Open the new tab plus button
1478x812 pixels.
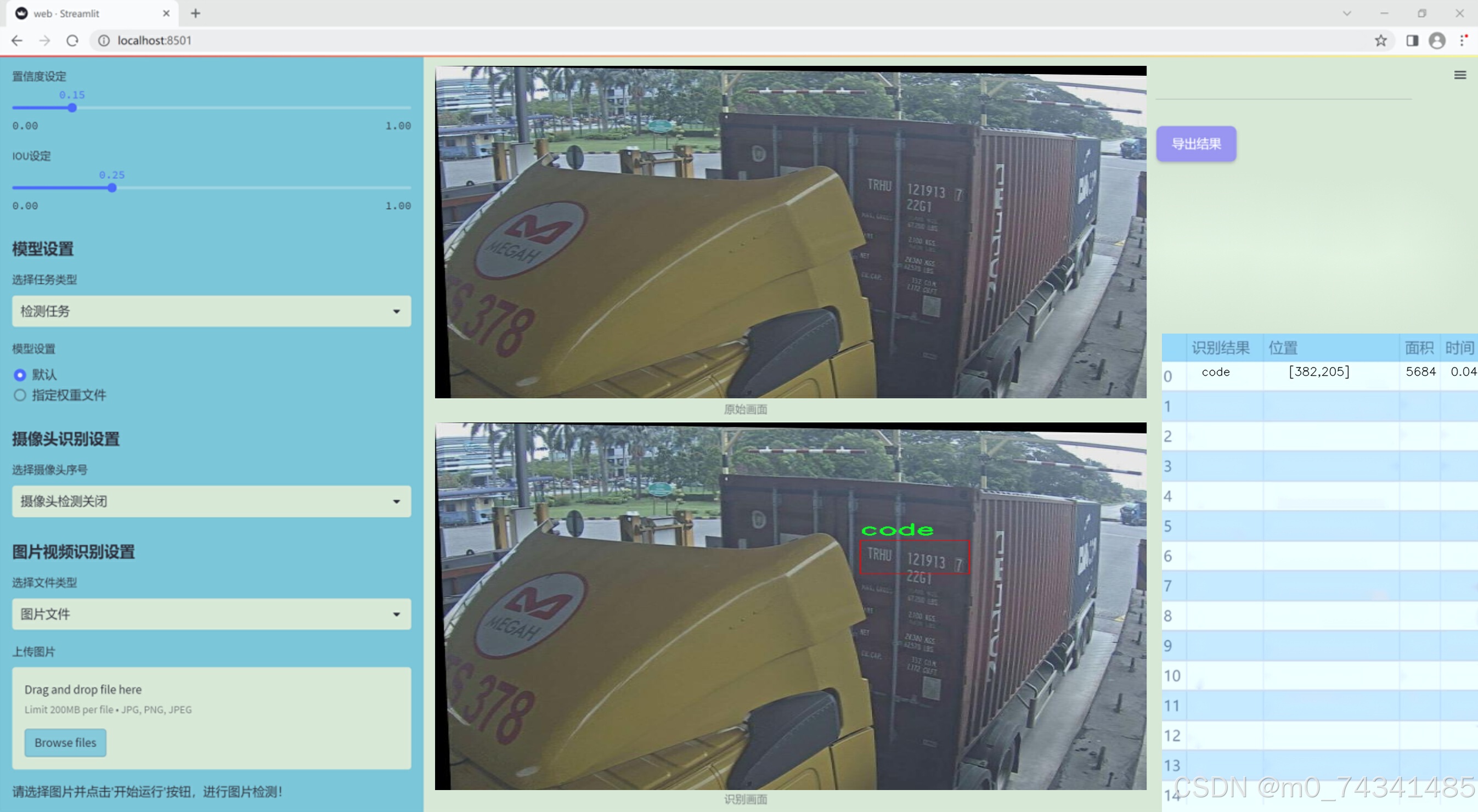tap(196, 13)
